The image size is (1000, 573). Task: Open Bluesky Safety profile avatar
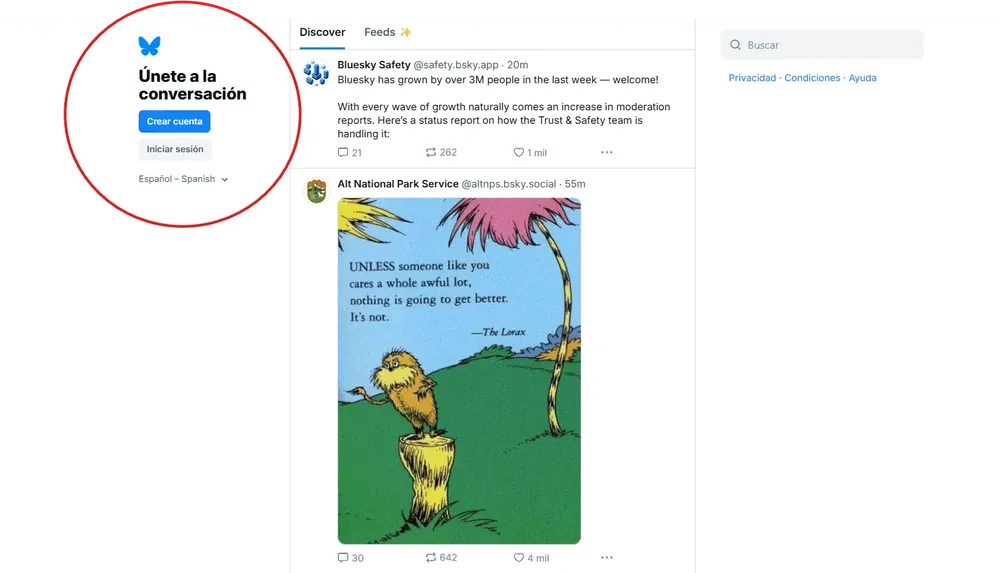pos(316,73)
